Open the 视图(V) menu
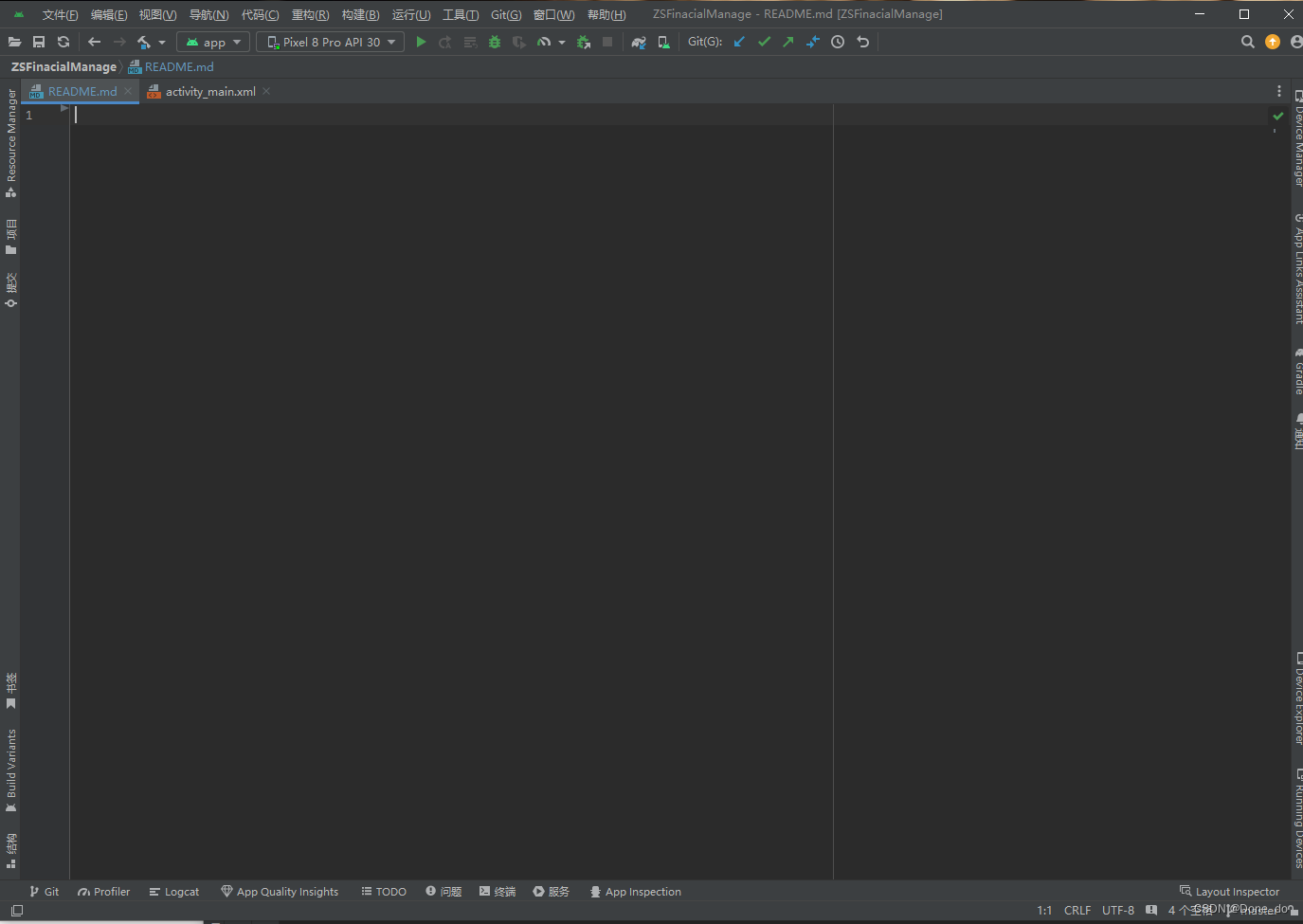 pos(157,14)
